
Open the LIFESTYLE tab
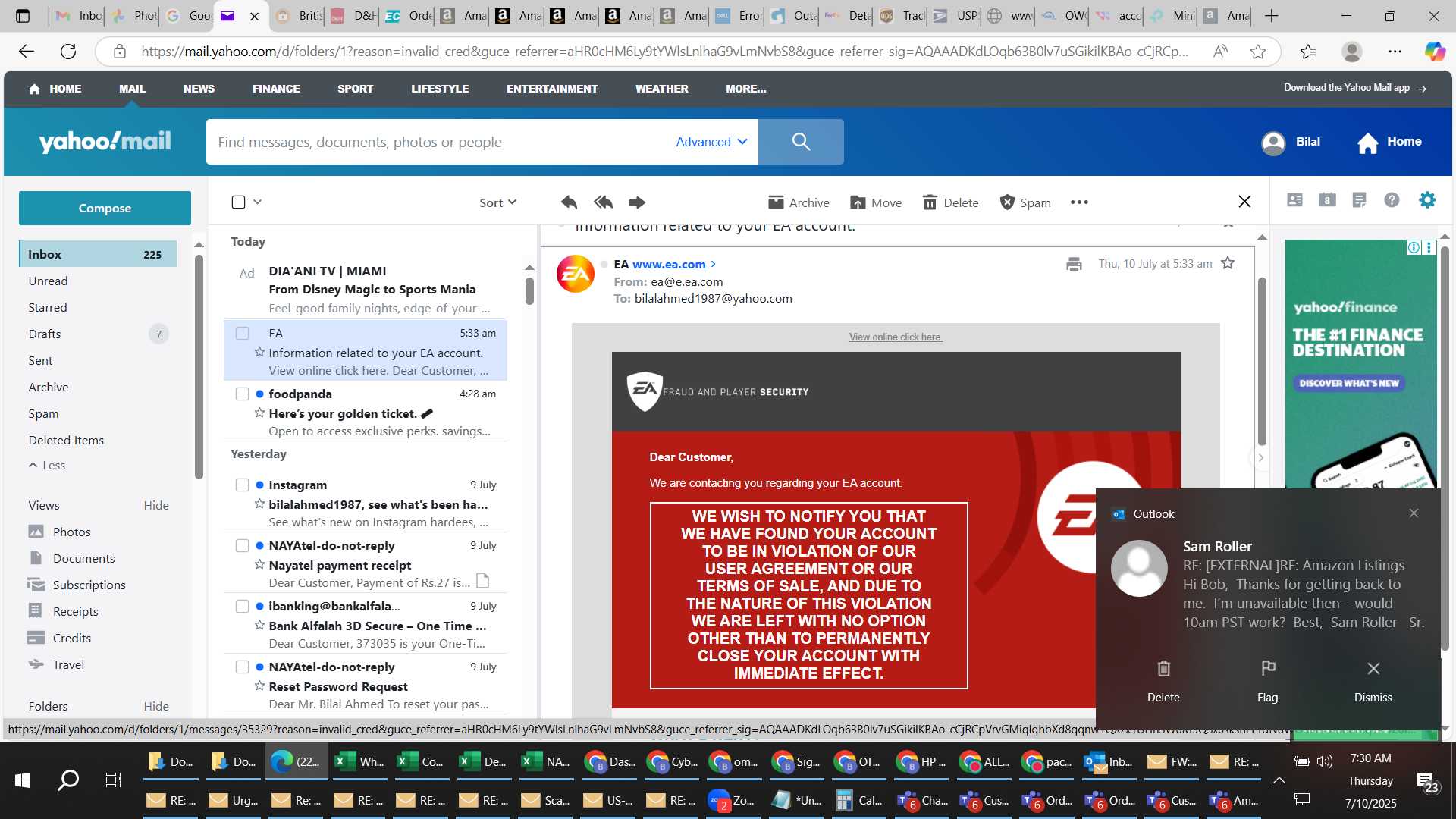[x=440, y=89]
